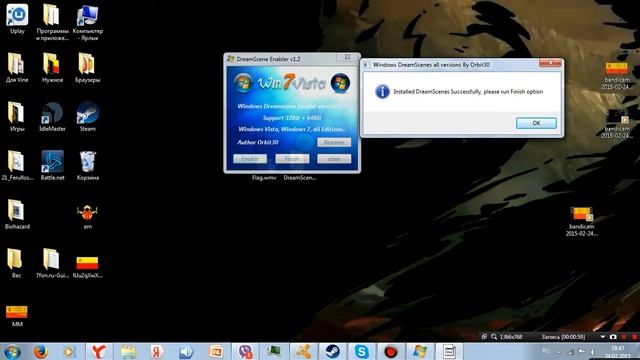Click the Flag.wmv desktop label
Image resolution: width=640 pixels, height=360 pixels.
264,178
